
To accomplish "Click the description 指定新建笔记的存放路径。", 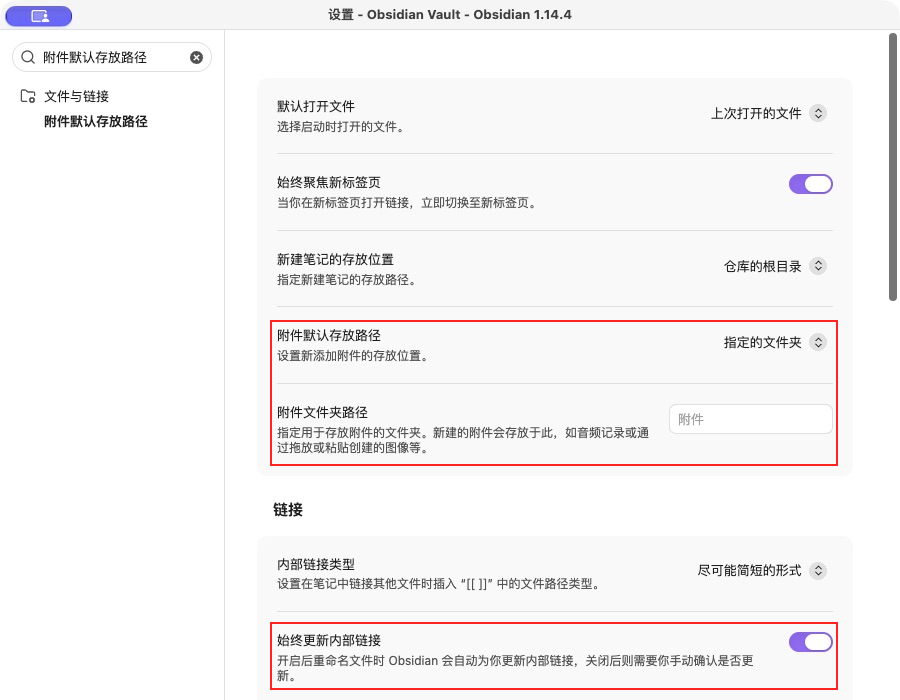I will point(348,279).
